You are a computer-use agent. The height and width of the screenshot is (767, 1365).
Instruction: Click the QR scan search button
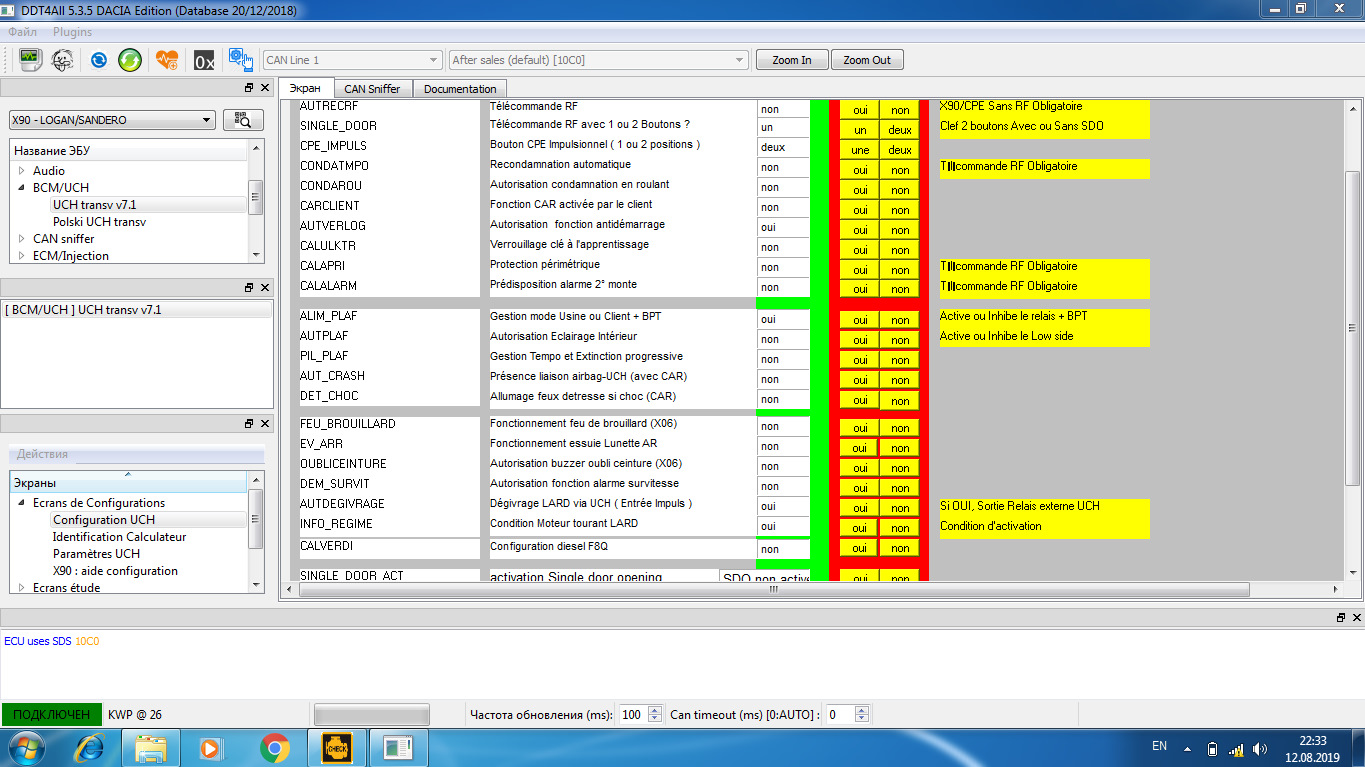(243, 120)
